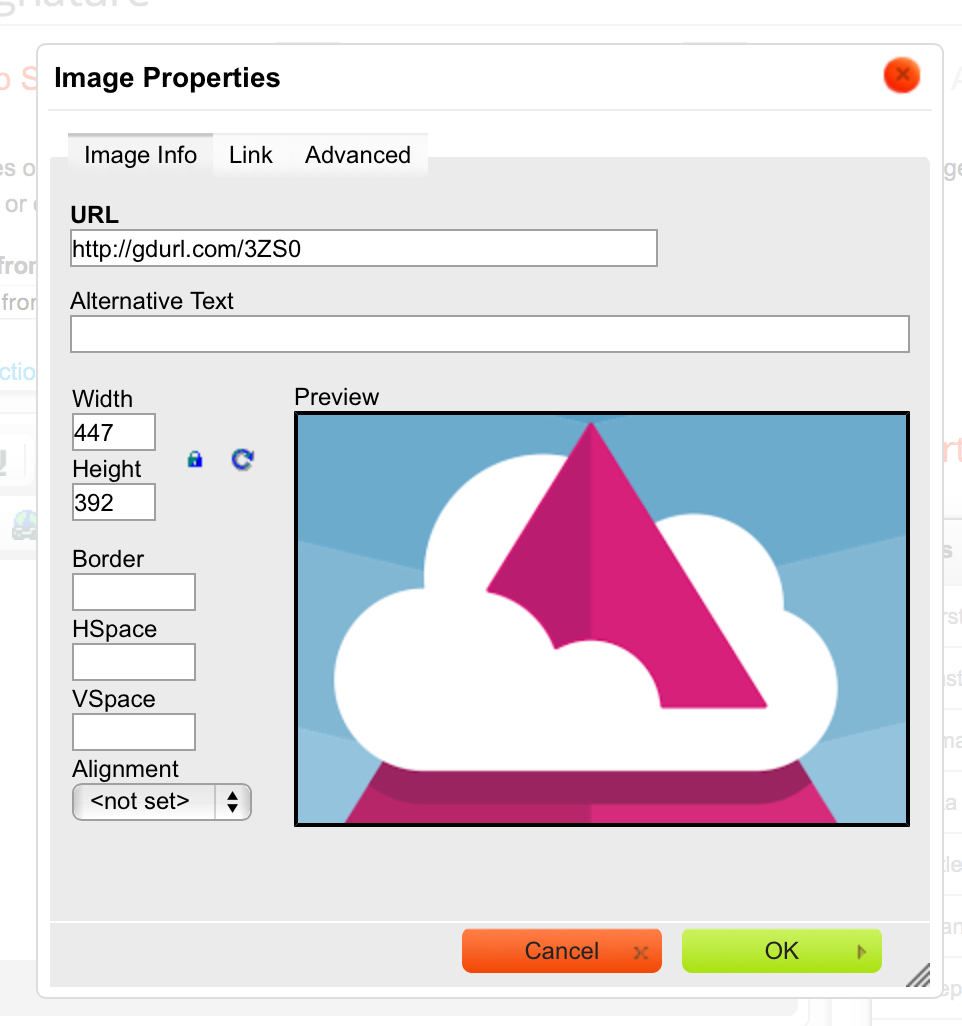The height and width of the screenshot is (1026, 962).
Task: Click the reset size refresh icon
Action: [x=242, y=459]
